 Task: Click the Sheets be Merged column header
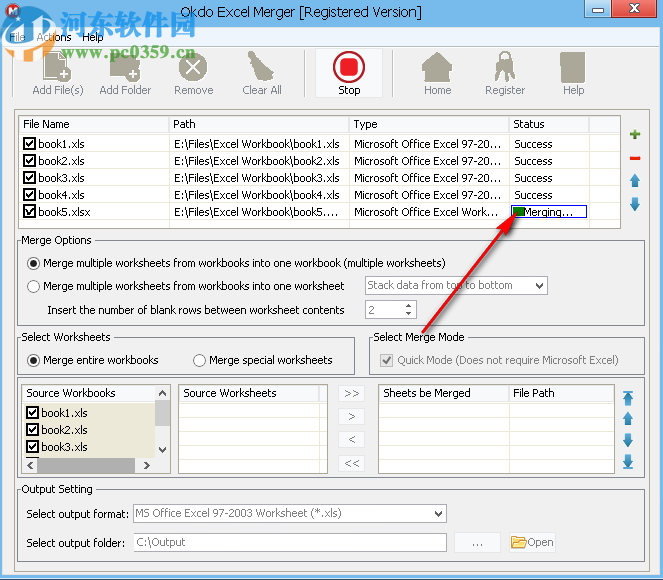(444, 393)
